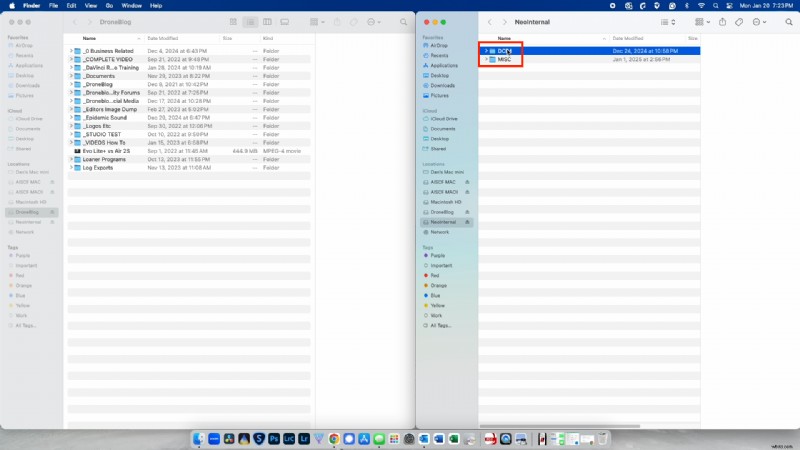The image size is (800, 450).
Task: Switch DroneBlog window to icon view
Action: (x=233, y=21)
